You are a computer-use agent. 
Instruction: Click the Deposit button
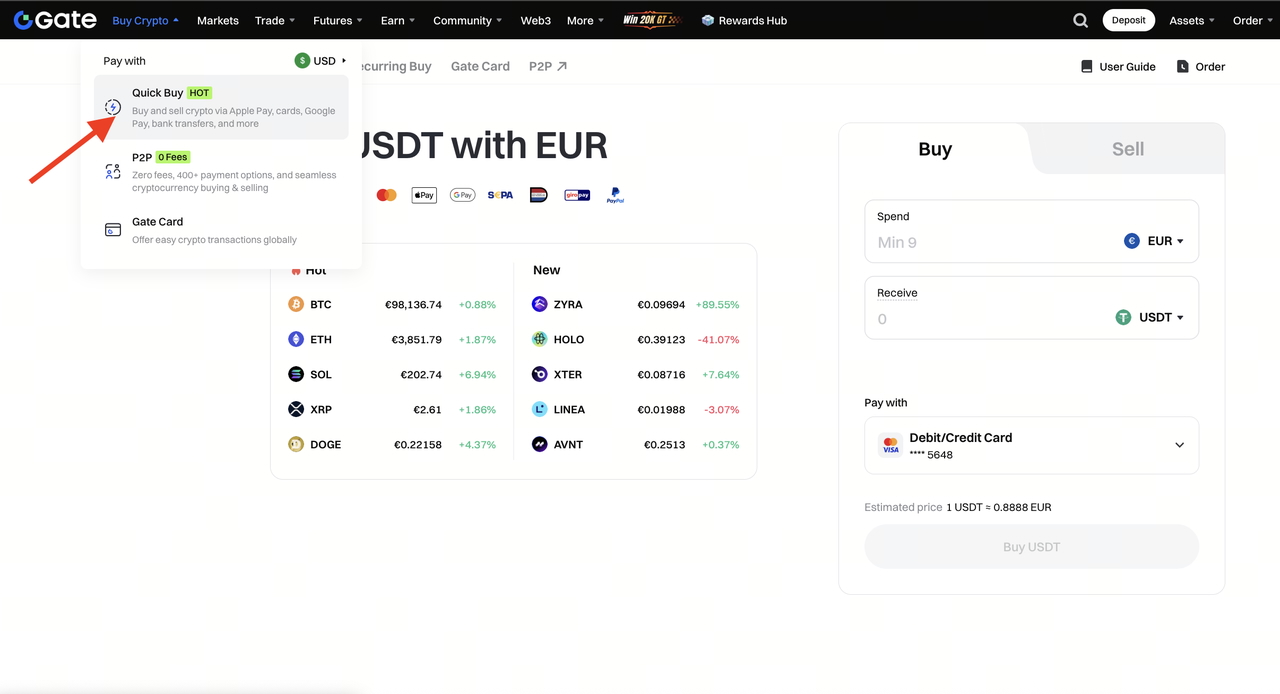[1128, 20]
